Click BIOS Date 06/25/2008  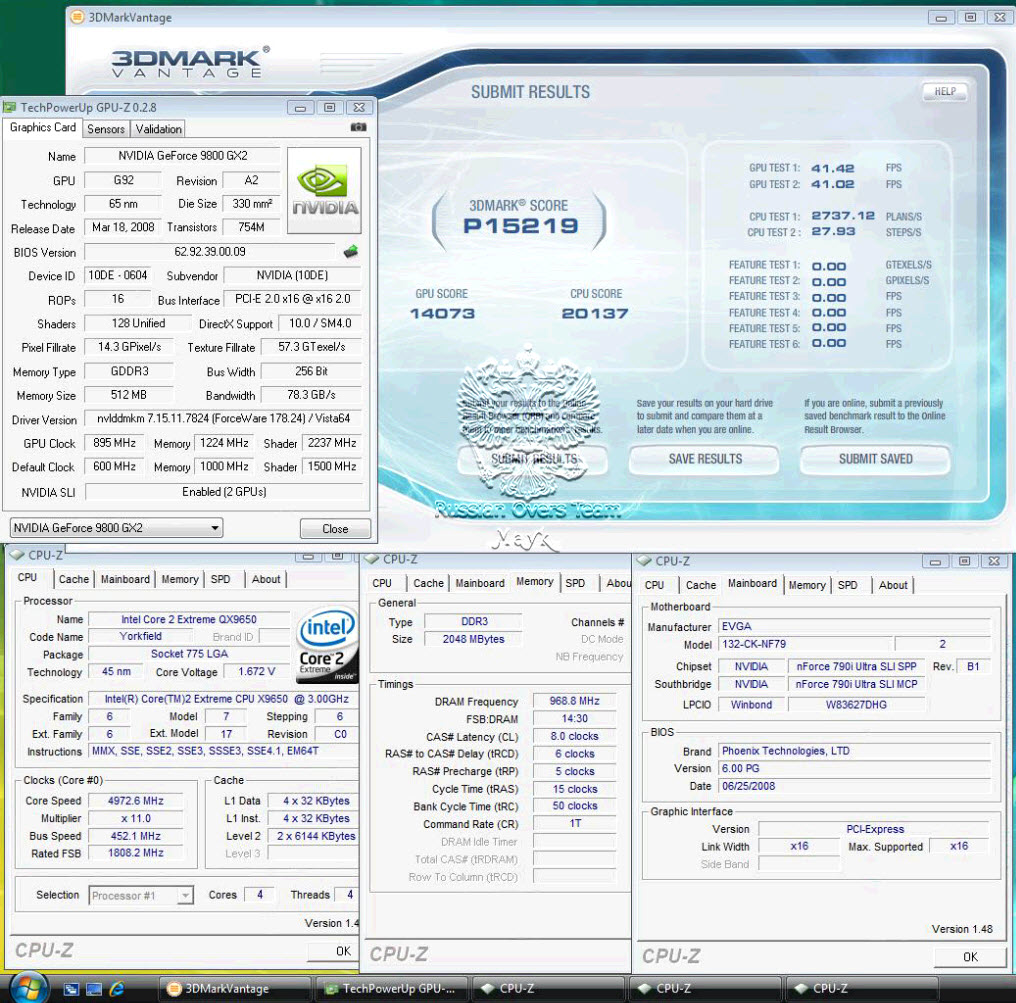click(x=855, y=787)
